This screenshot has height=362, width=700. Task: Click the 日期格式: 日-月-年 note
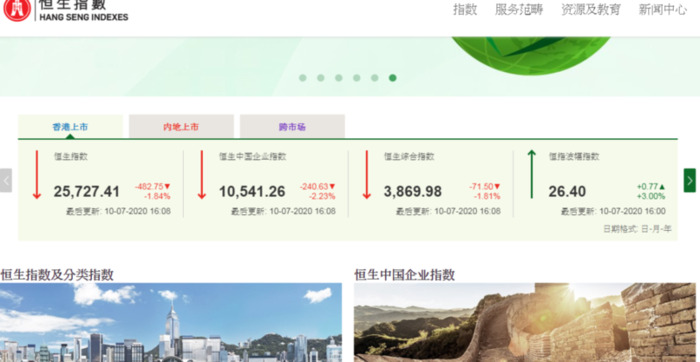637,229
